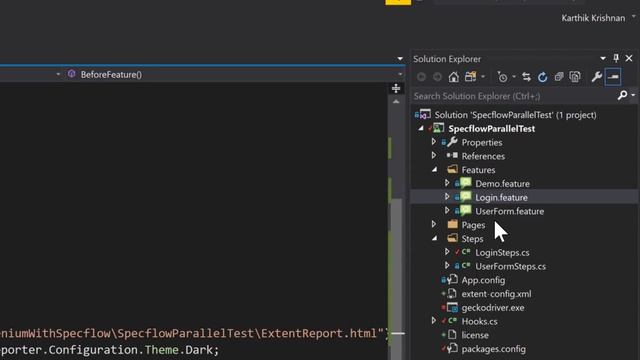The width and height of the screenshot is (640, 360).
Task: Switch views using the Solutions and Folders icon
Action: (471, 77)
